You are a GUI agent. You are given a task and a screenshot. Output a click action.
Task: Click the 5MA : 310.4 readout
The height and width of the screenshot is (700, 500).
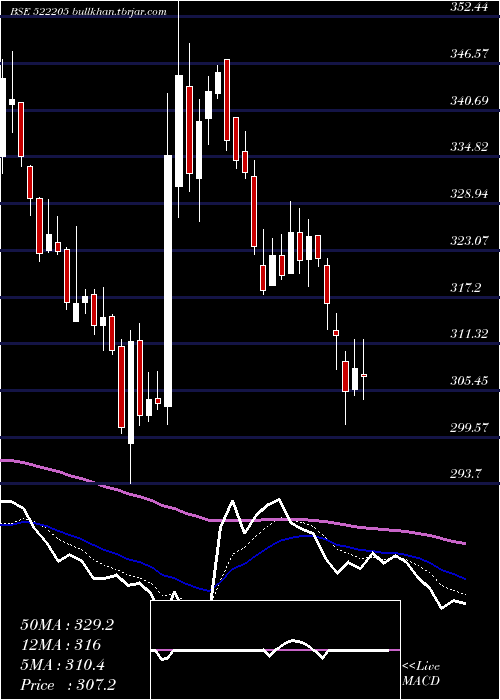[62, 665]
